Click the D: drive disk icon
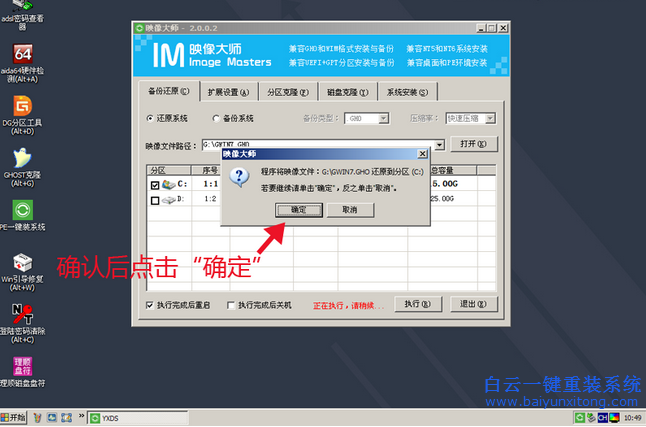 click(169, 199)
